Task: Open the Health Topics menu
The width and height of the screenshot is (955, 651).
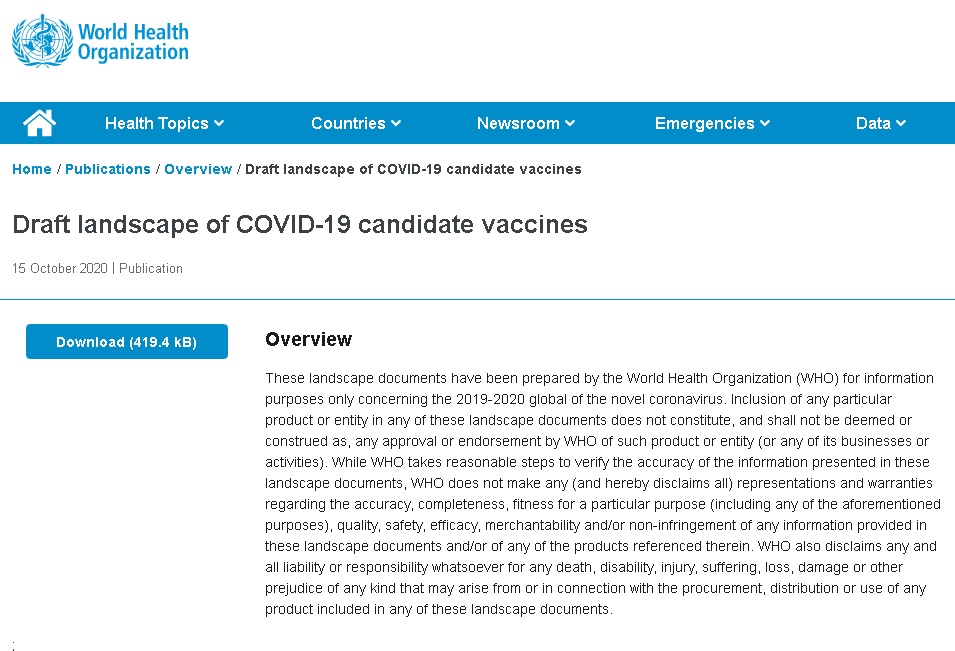Action: pos(157,124)
